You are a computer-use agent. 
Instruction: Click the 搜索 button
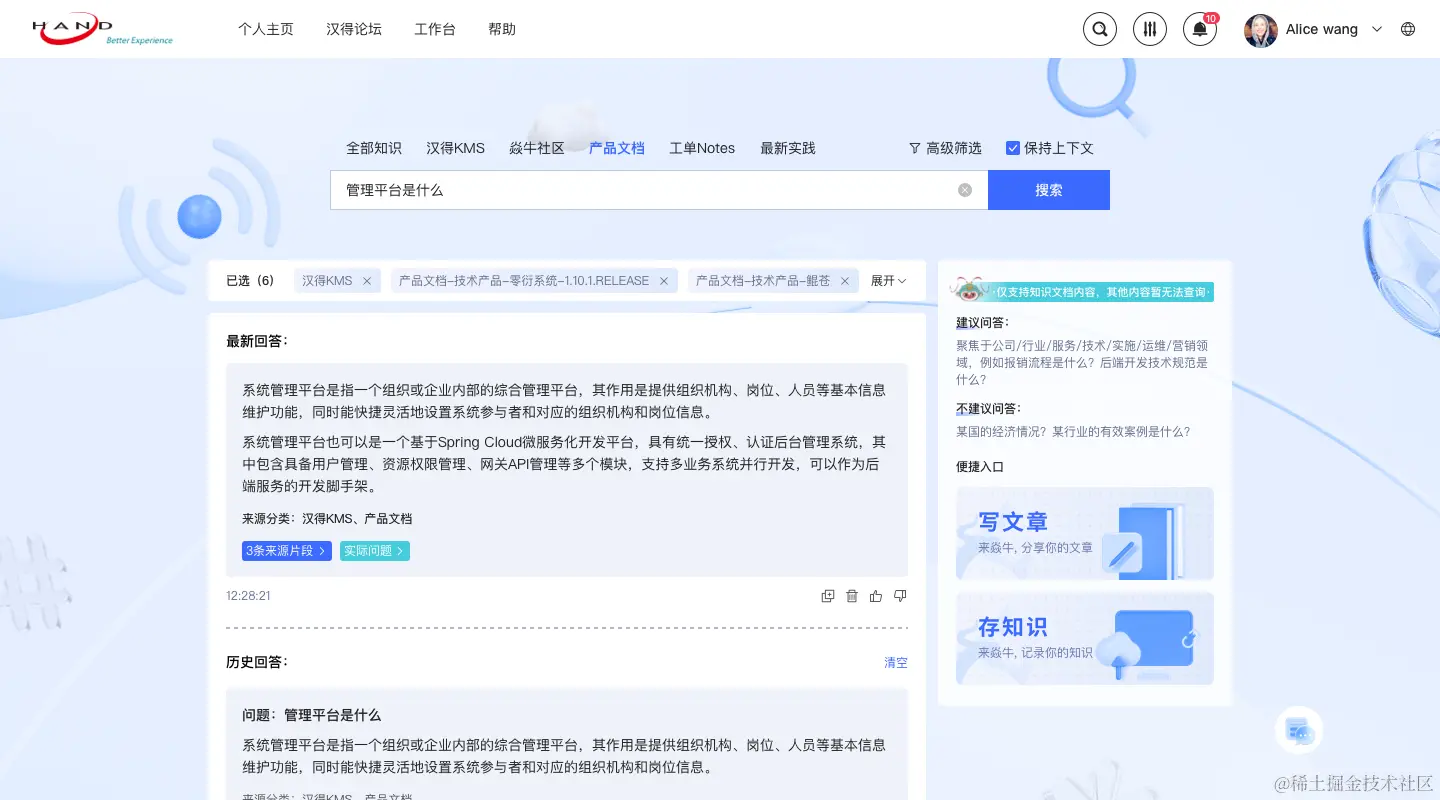(1049, 190)
